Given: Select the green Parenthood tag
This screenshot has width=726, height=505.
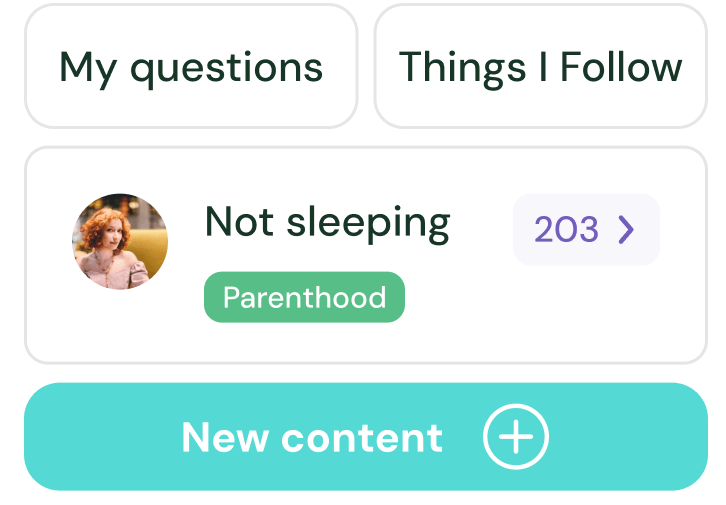Looking at the screenshot, I should coord(305,297).
